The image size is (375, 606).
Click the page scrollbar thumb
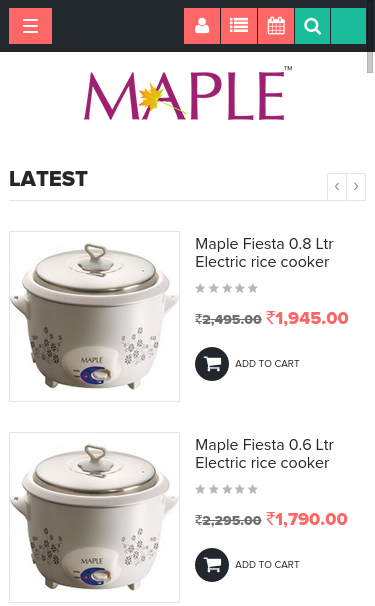click(370, 62)
